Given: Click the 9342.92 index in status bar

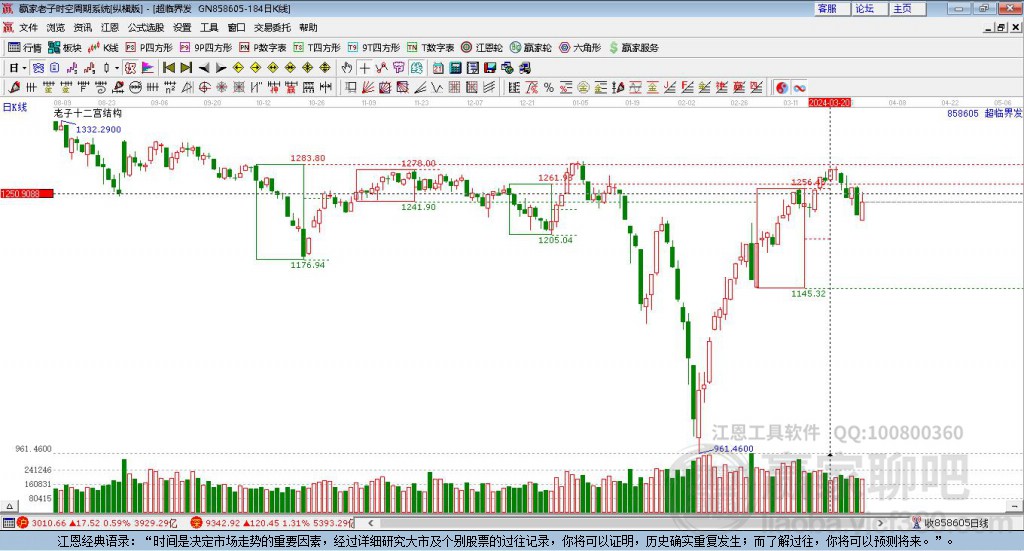Looking at the screenshot, I should [223, 523].
